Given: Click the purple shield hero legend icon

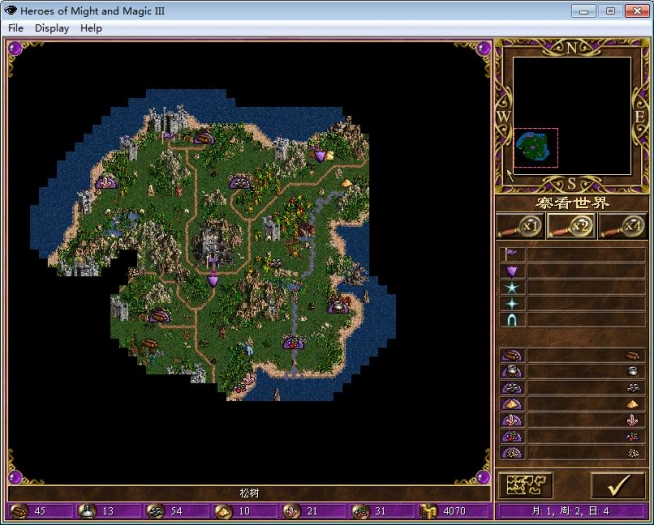Looking at the screenshot, I should pyautogui.click(x=511, y=271).
